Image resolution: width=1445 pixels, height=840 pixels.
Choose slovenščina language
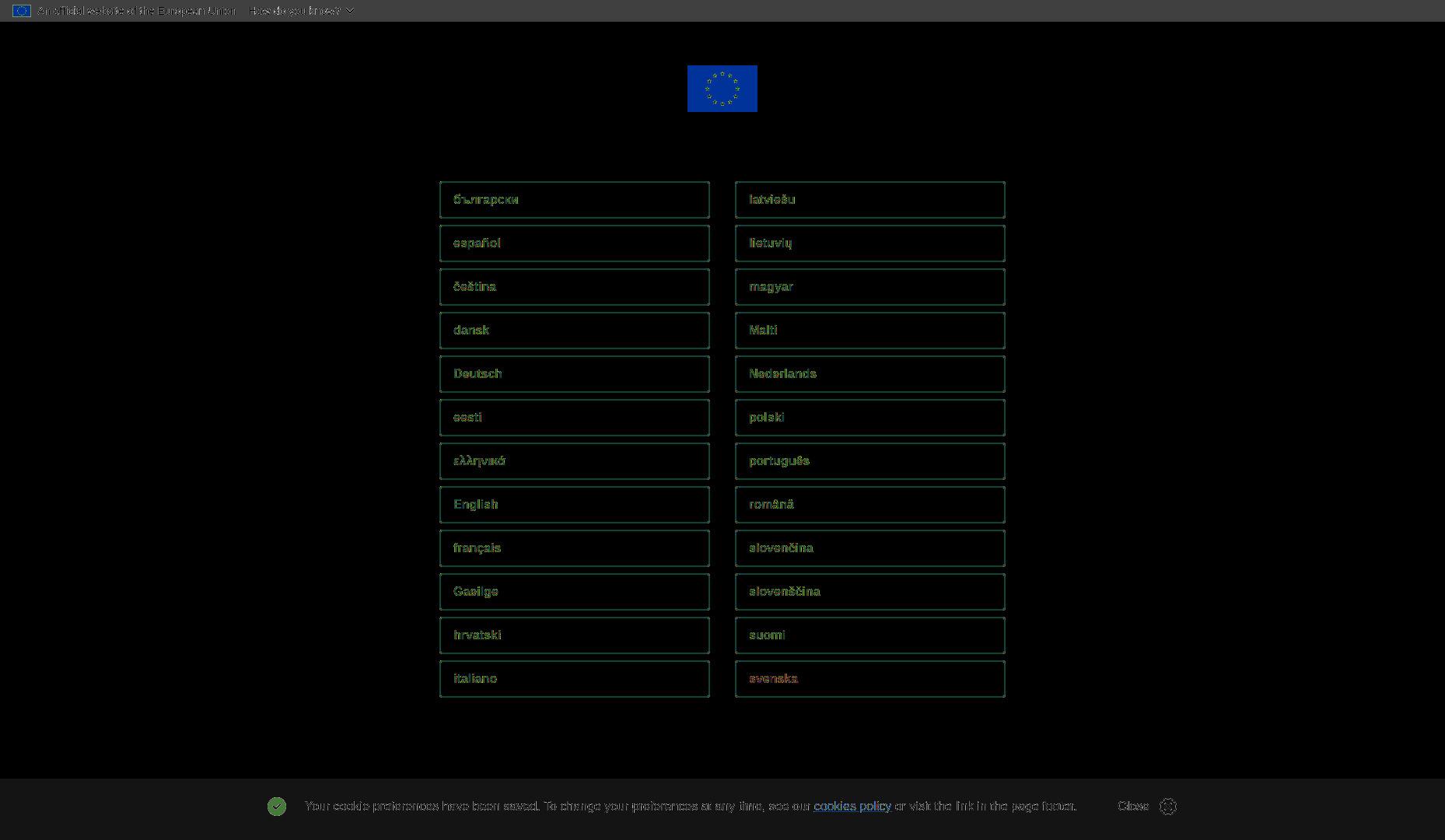[870, 592]
